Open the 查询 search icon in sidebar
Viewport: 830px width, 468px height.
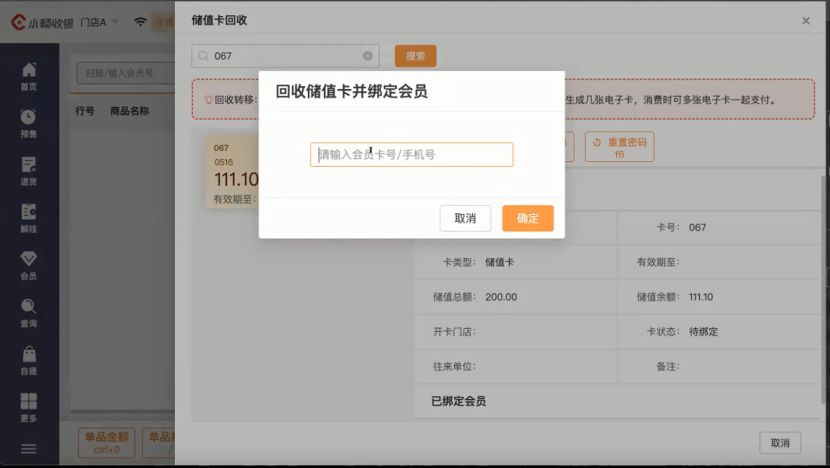[29, 313]
